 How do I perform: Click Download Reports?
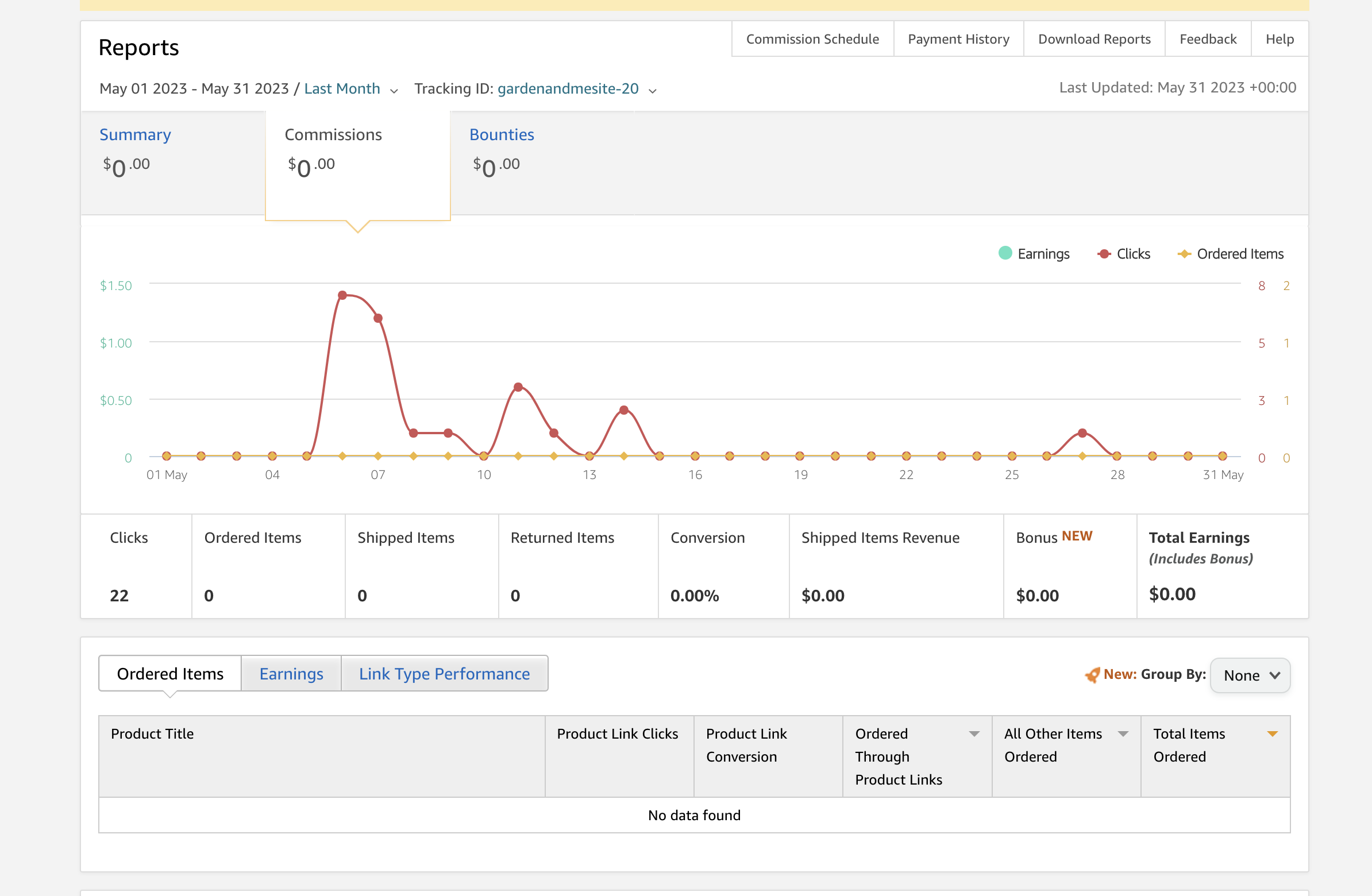pos(1093,39)
